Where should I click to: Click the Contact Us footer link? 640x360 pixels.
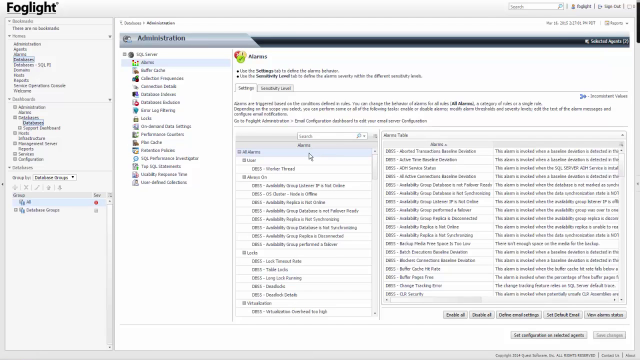610,356
